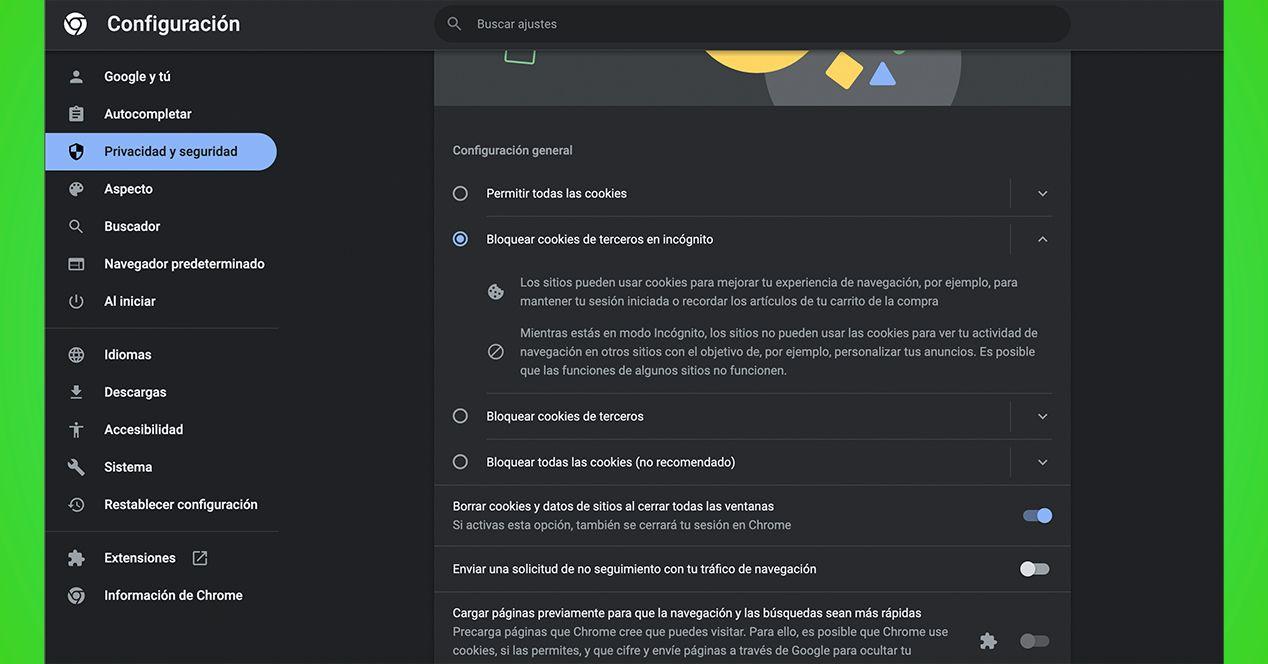Open Aspecto settings via its paint icon

(x=76, y=188)
